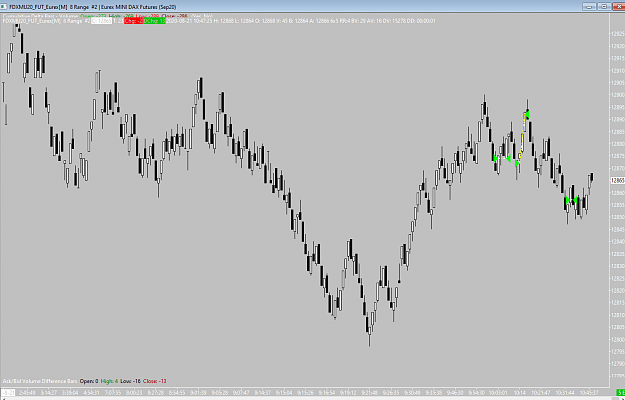
Task: Minimize the FDXMU20 chart window
Action: [589, 6]
